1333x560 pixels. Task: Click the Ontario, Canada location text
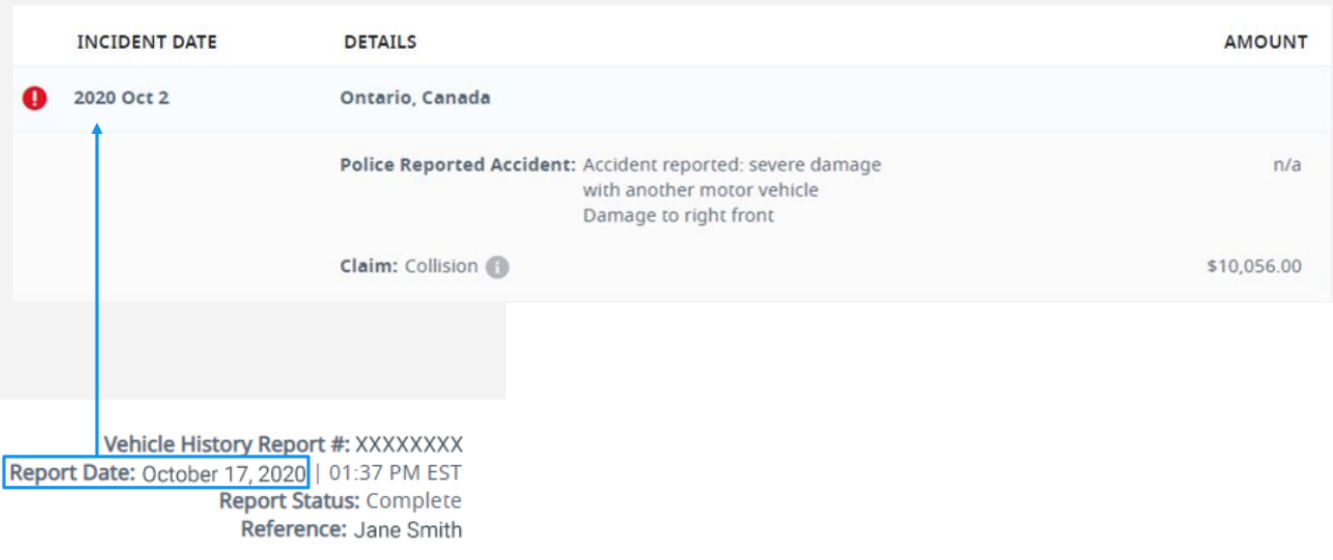coord(415,98)
